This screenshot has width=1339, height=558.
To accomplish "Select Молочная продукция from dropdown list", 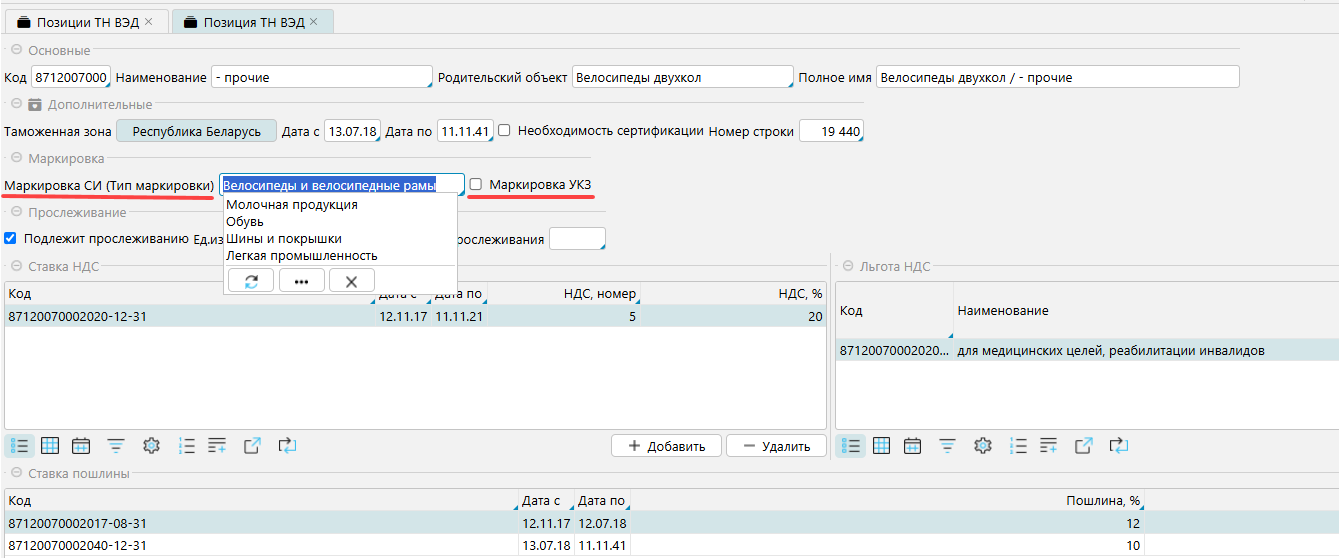I will click(291, 205).
